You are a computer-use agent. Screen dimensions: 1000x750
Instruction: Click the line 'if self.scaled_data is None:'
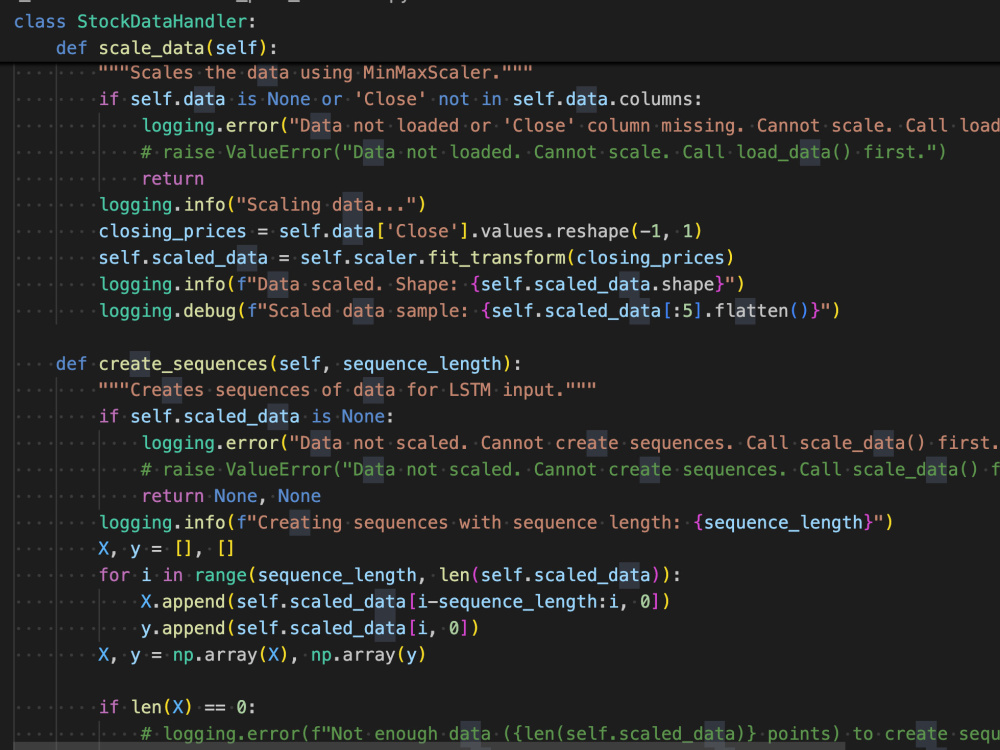(x=246, y=417)
